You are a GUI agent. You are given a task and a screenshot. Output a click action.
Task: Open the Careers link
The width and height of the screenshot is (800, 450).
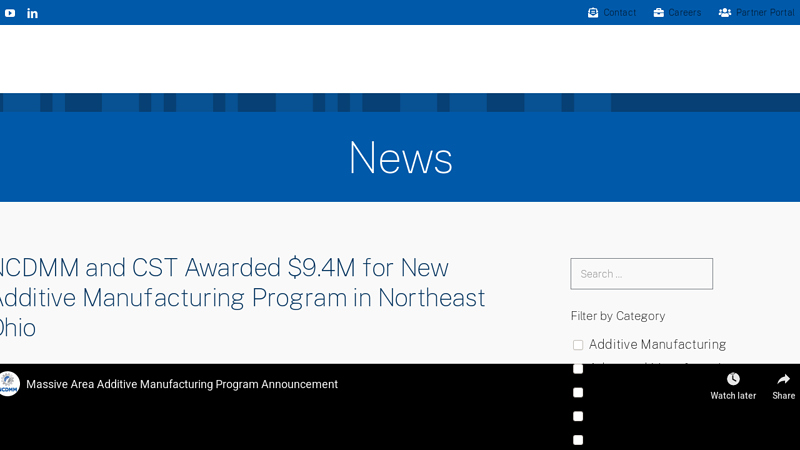(x=685, y=13)
